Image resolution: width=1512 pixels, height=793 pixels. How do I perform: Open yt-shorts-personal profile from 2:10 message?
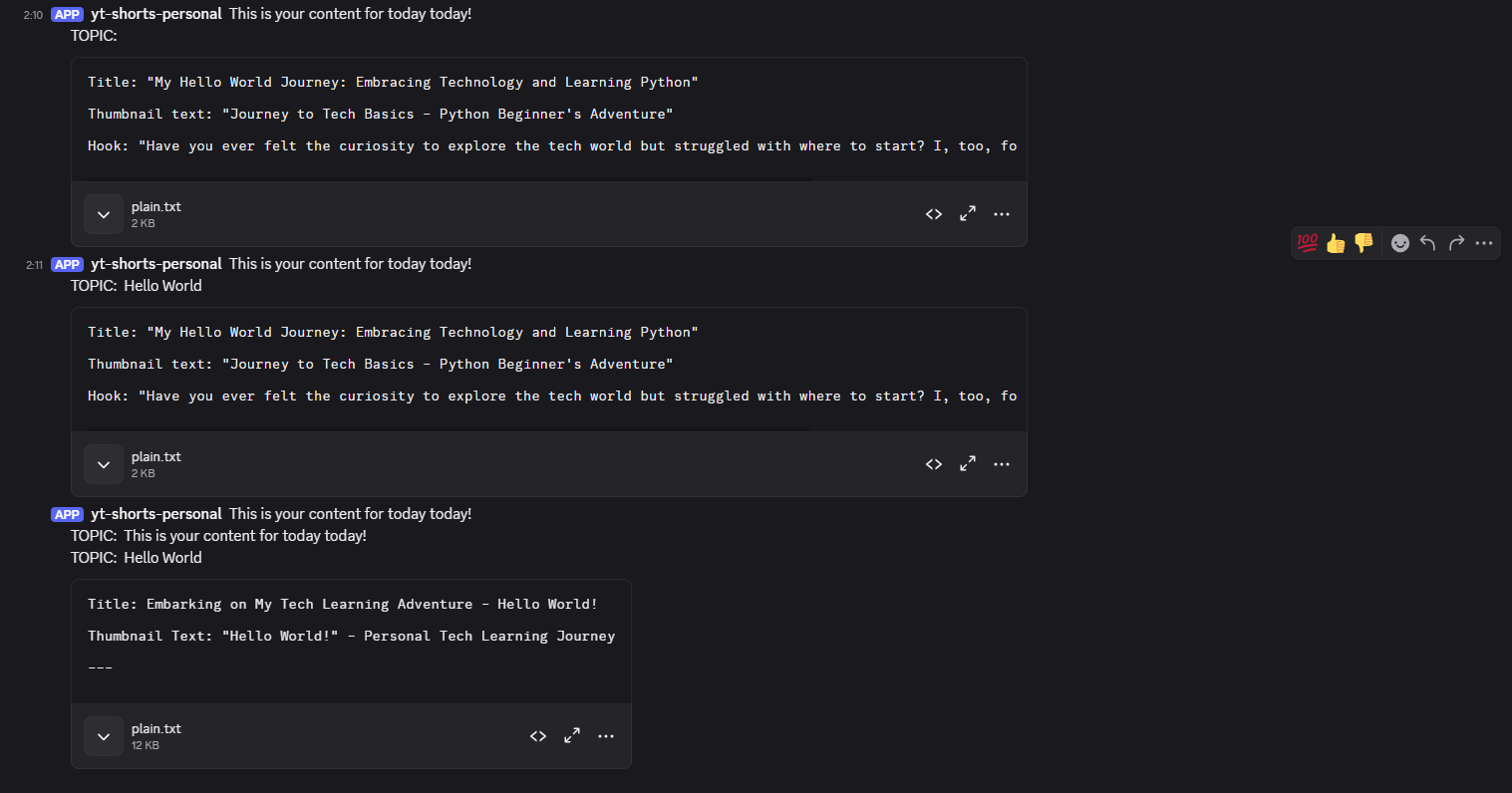(x=155, y=14)
